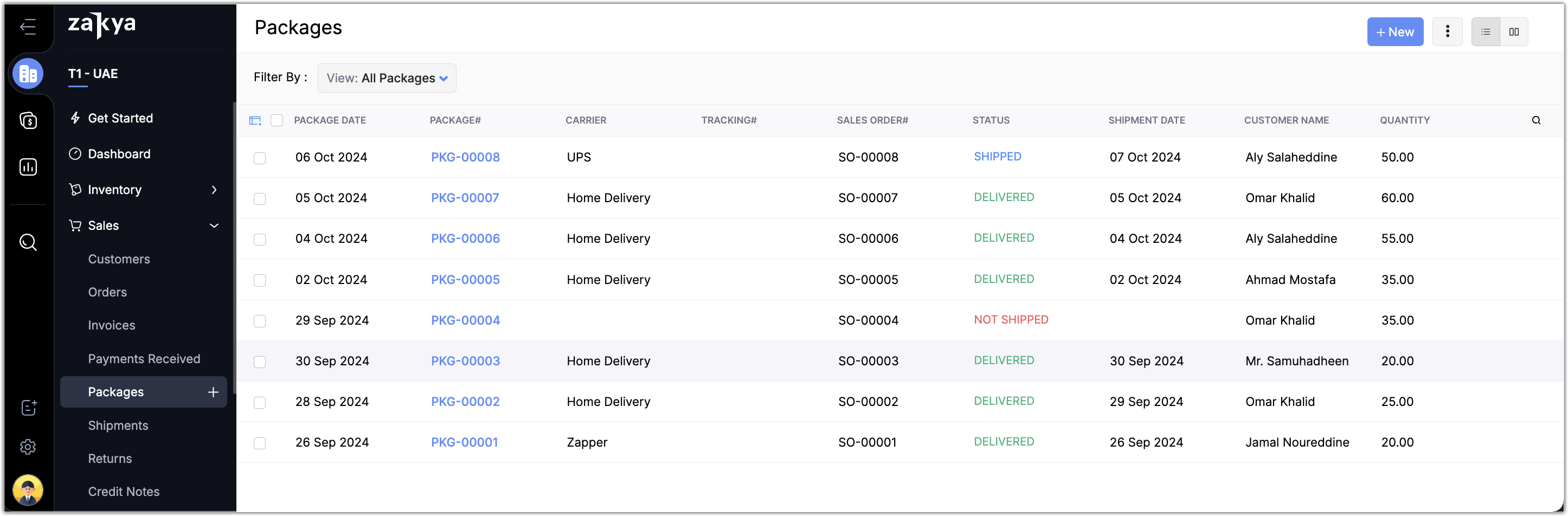Screen dimensions: 1568x516
Task: Go to Shipments in the sidebar
Action: [118, 425]
